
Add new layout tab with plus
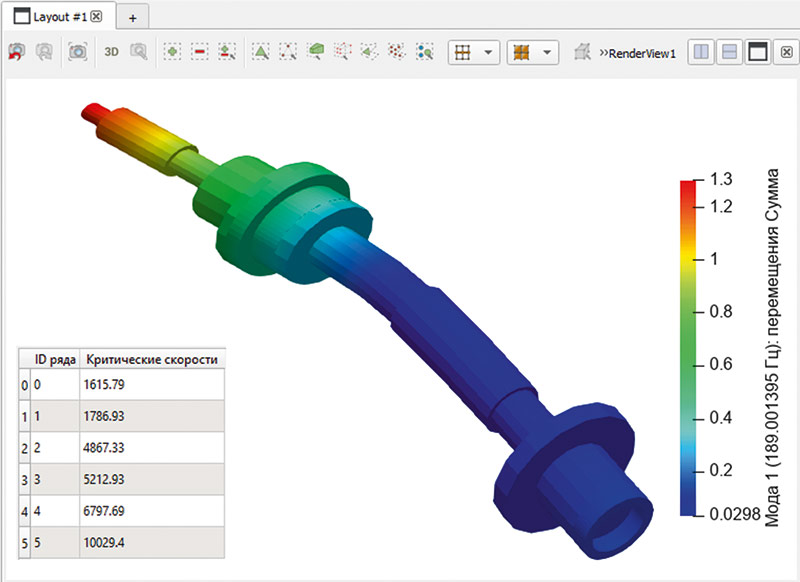click(x=132, y=18)
